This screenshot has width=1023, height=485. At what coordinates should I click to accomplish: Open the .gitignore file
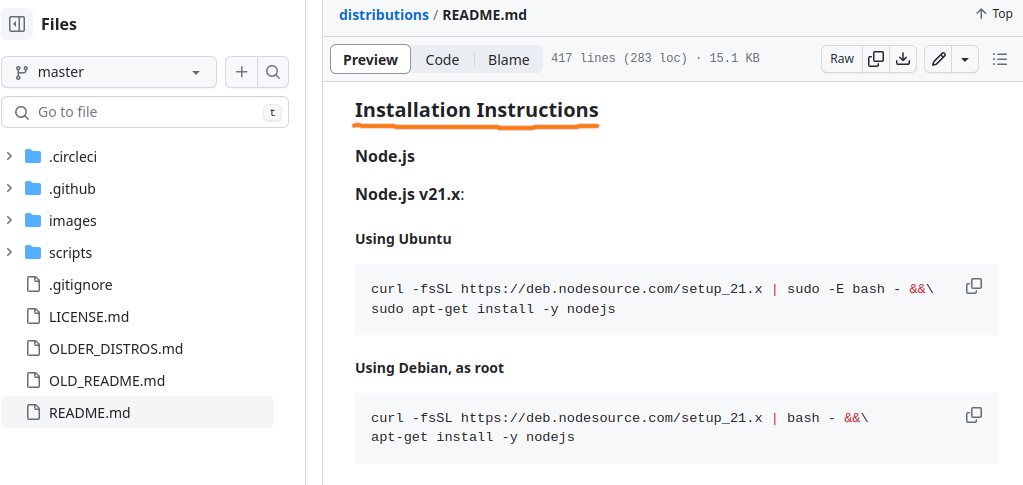80,285
